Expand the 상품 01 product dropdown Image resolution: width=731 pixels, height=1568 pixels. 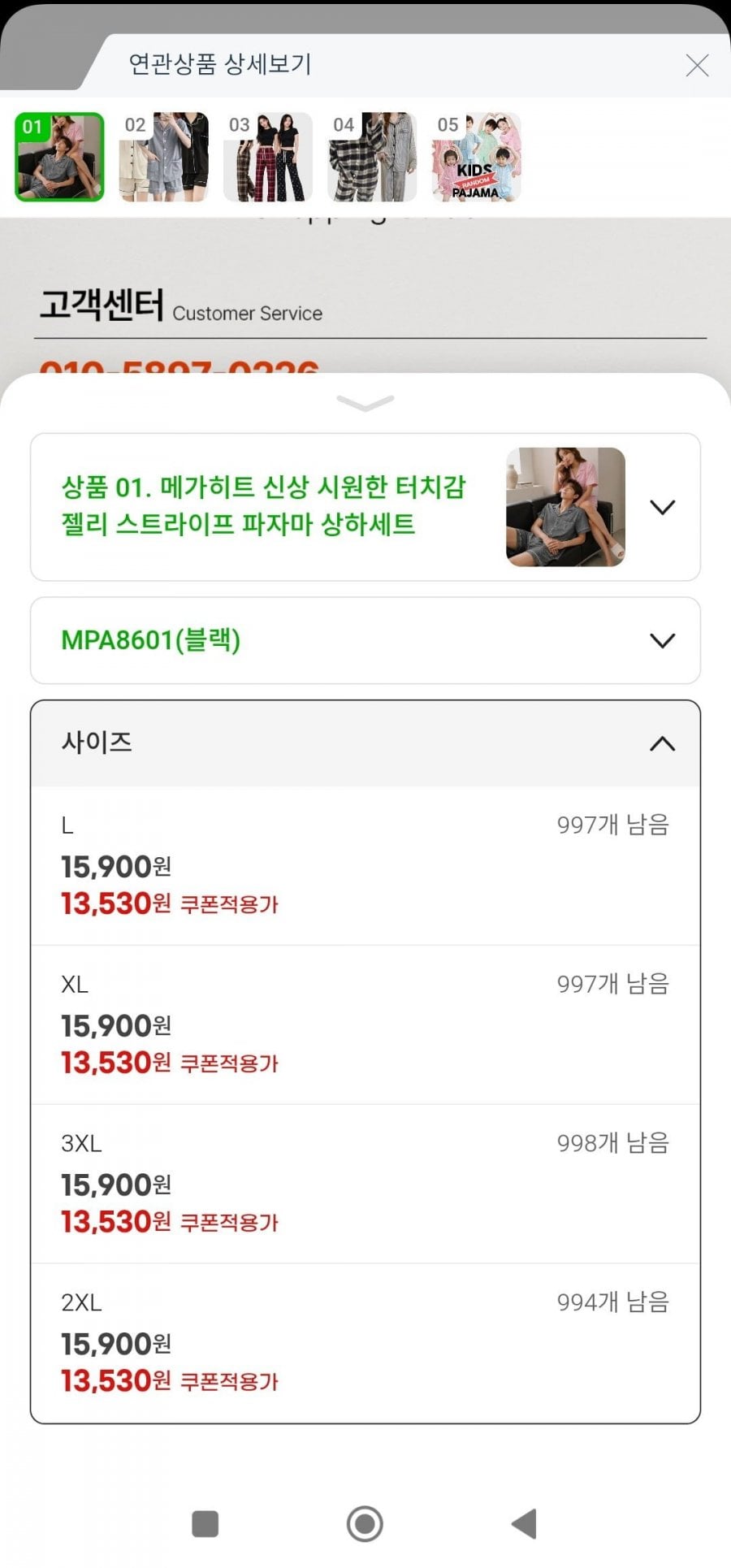365,507
